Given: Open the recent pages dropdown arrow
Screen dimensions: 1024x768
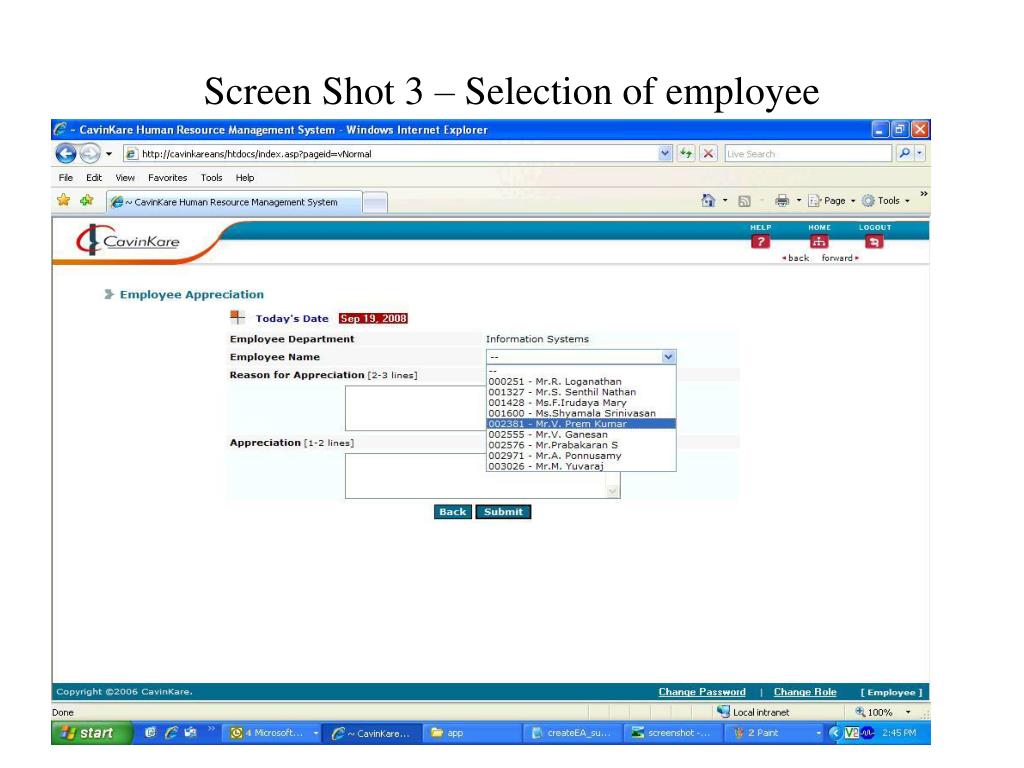Looking at the screenshot, I should click(x=109, y=154).
